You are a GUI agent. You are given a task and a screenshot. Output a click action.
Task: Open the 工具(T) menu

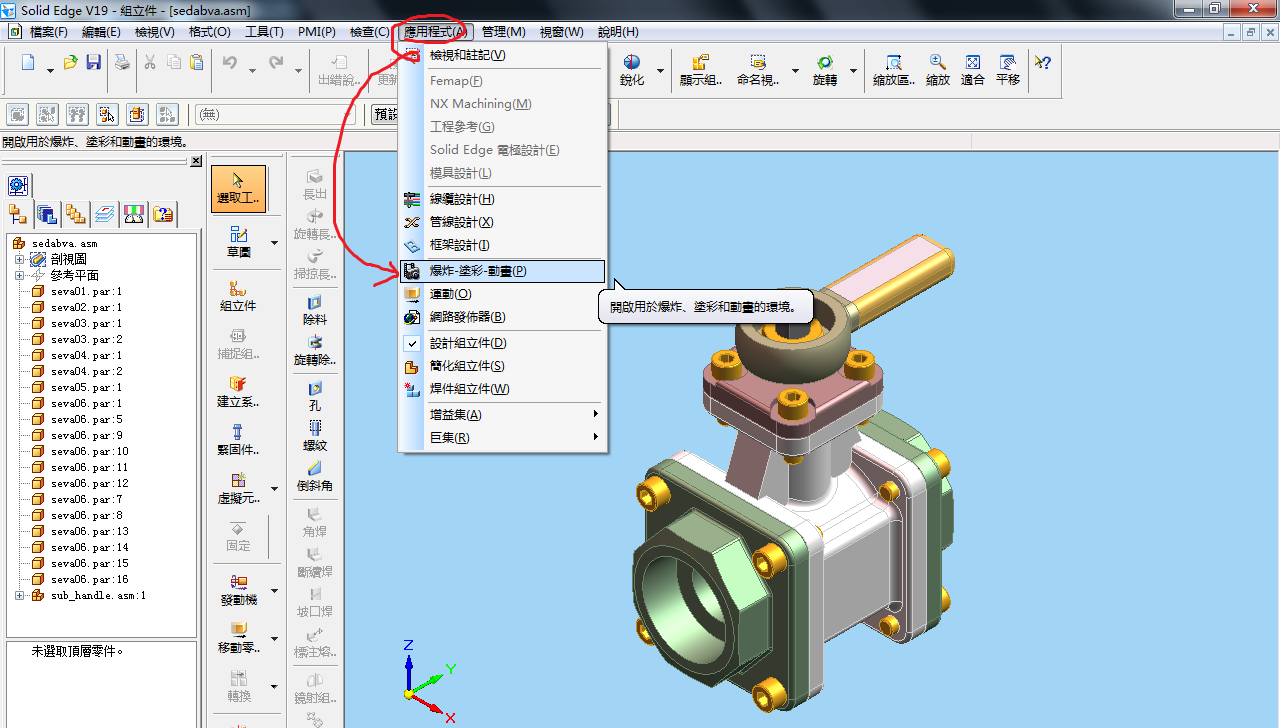pos(264,32)
